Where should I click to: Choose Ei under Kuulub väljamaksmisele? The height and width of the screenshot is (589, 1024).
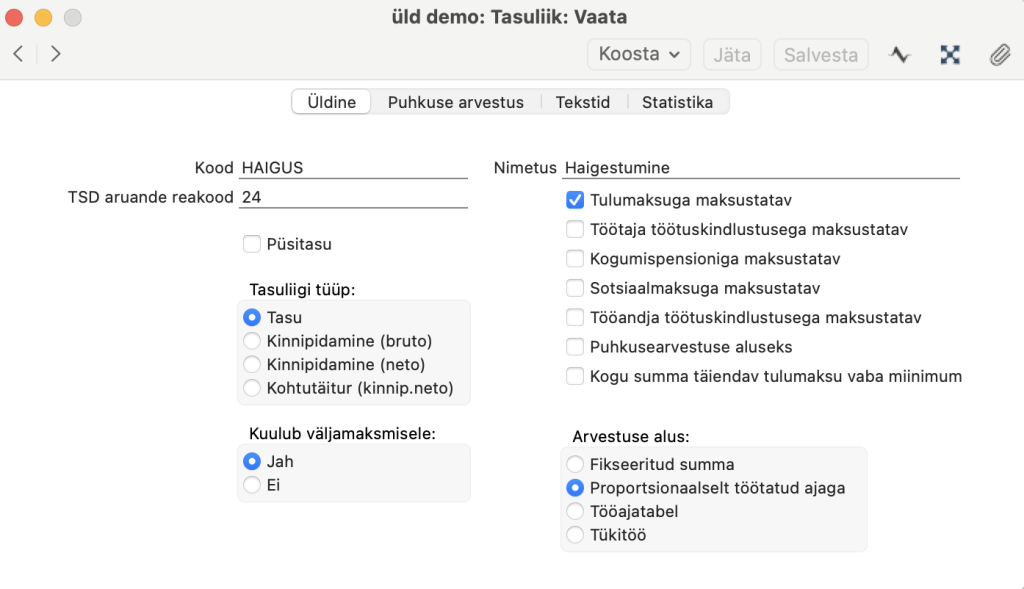(252, 485)
